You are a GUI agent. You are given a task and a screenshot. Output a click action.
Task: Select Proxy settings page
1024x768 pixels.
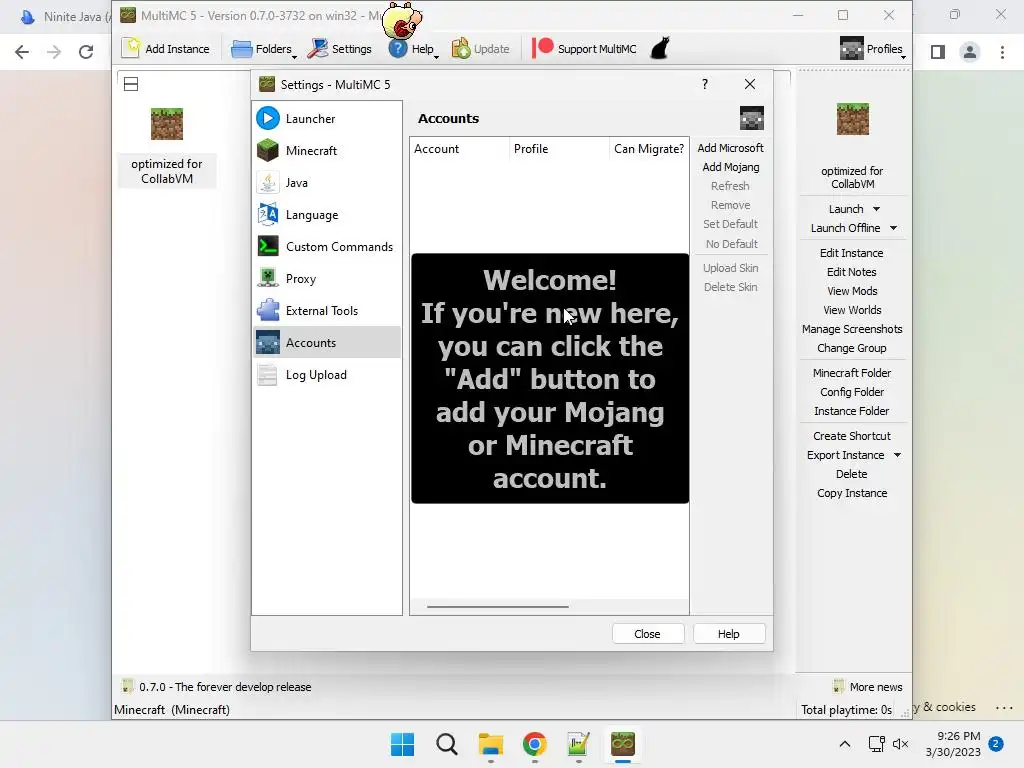pyautogui.click(x=327, y=279)
